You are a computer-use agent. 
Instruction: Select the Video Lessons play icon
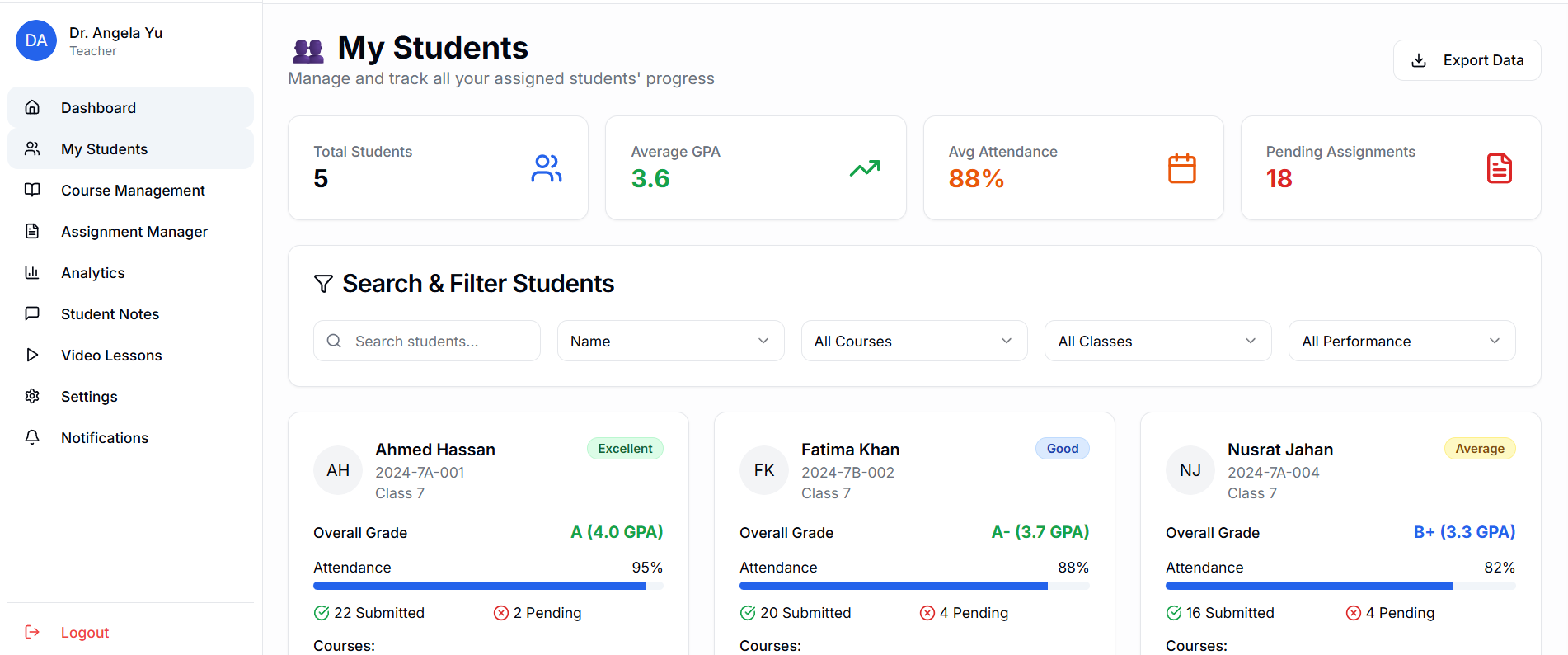click(x=32, y=355)
